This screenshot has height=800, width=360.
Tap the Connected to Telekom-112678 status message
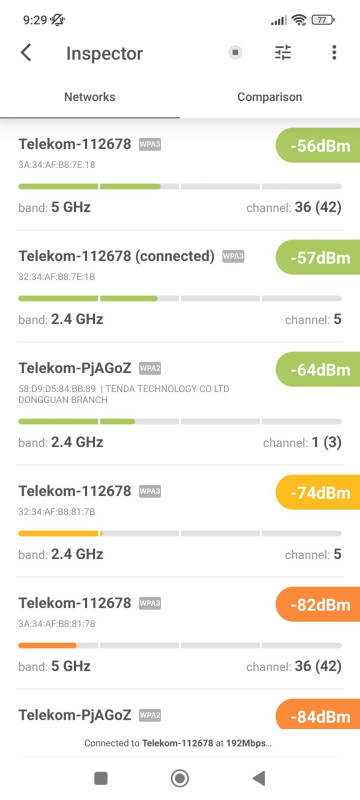point(178,743)
